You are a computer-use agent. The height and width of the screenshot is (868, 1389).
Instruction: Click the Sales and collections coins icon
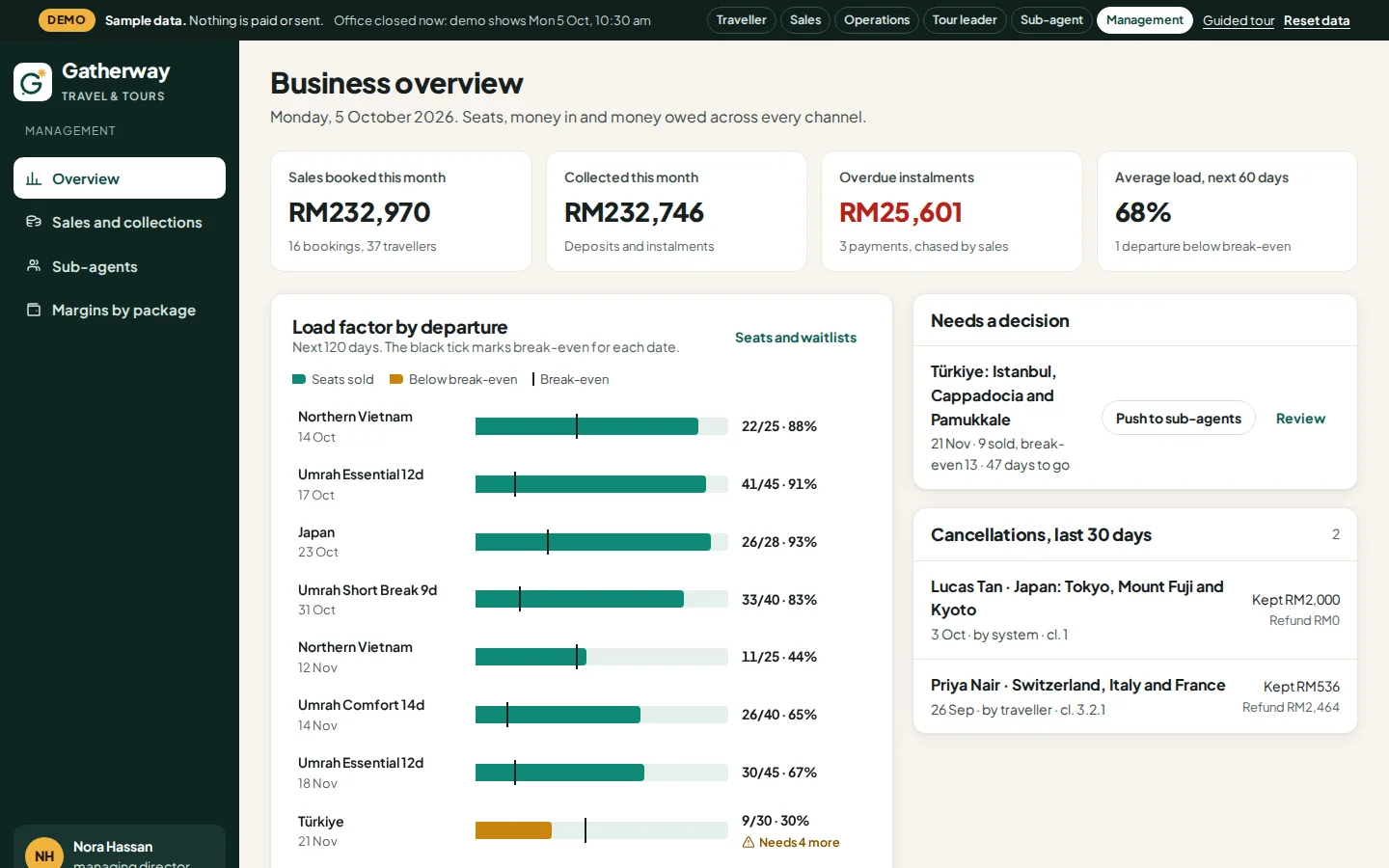(34, 222)
